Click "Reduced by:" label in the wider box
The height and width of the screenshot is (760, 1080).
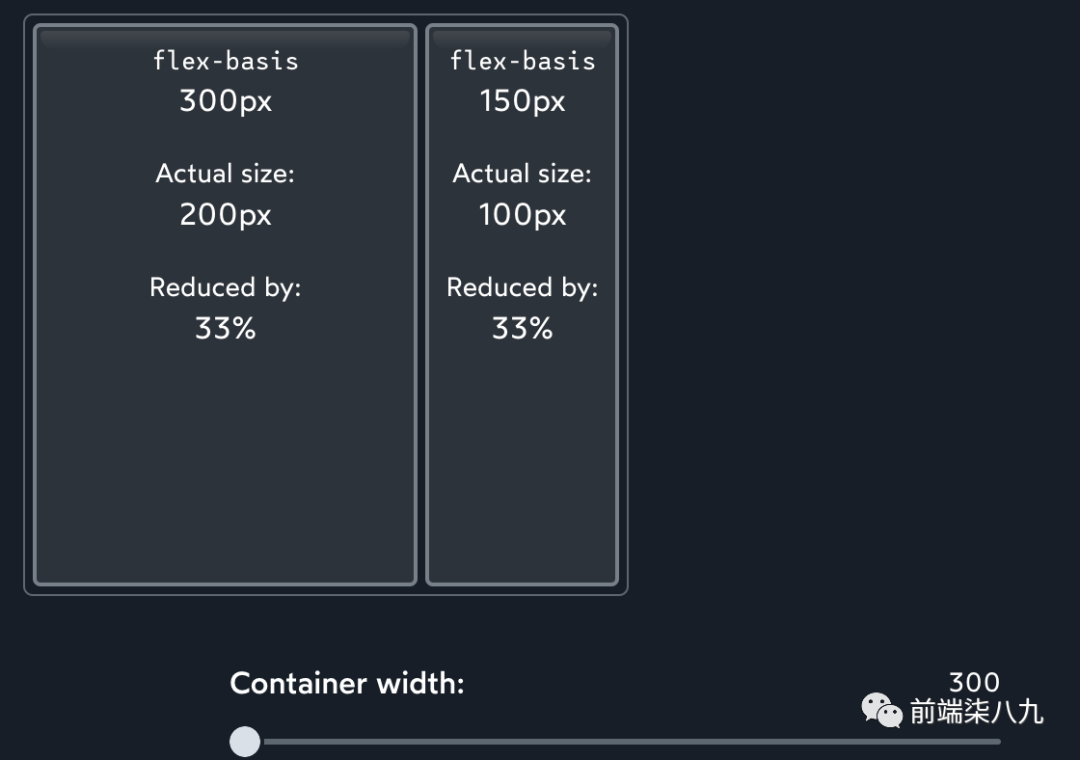tap(225, 287)
